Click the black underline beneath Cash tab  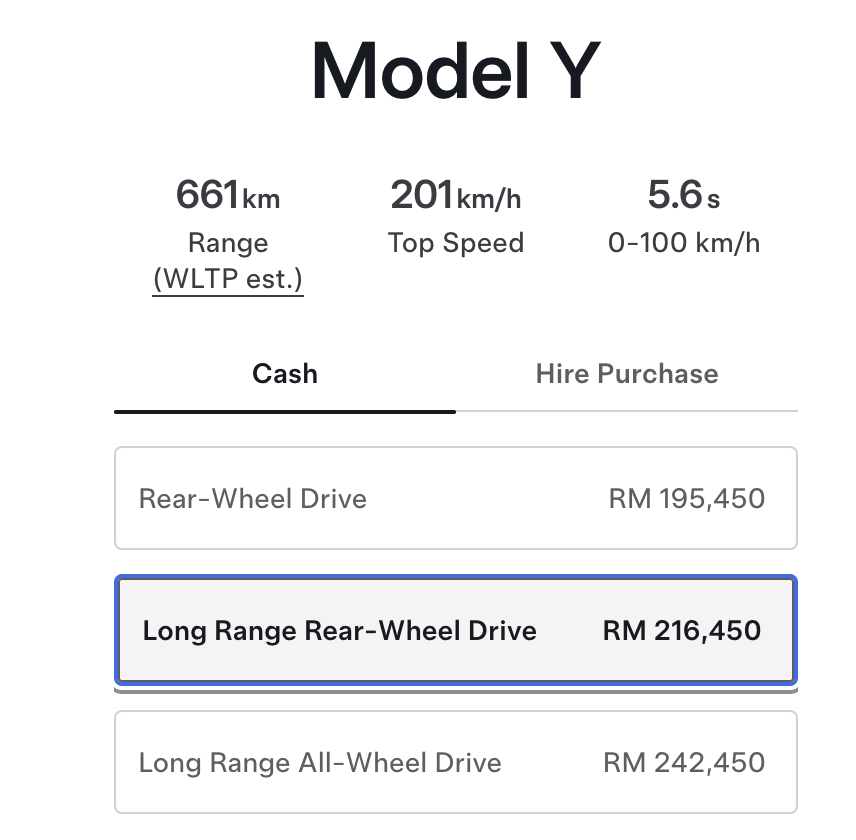coord(285,412)
